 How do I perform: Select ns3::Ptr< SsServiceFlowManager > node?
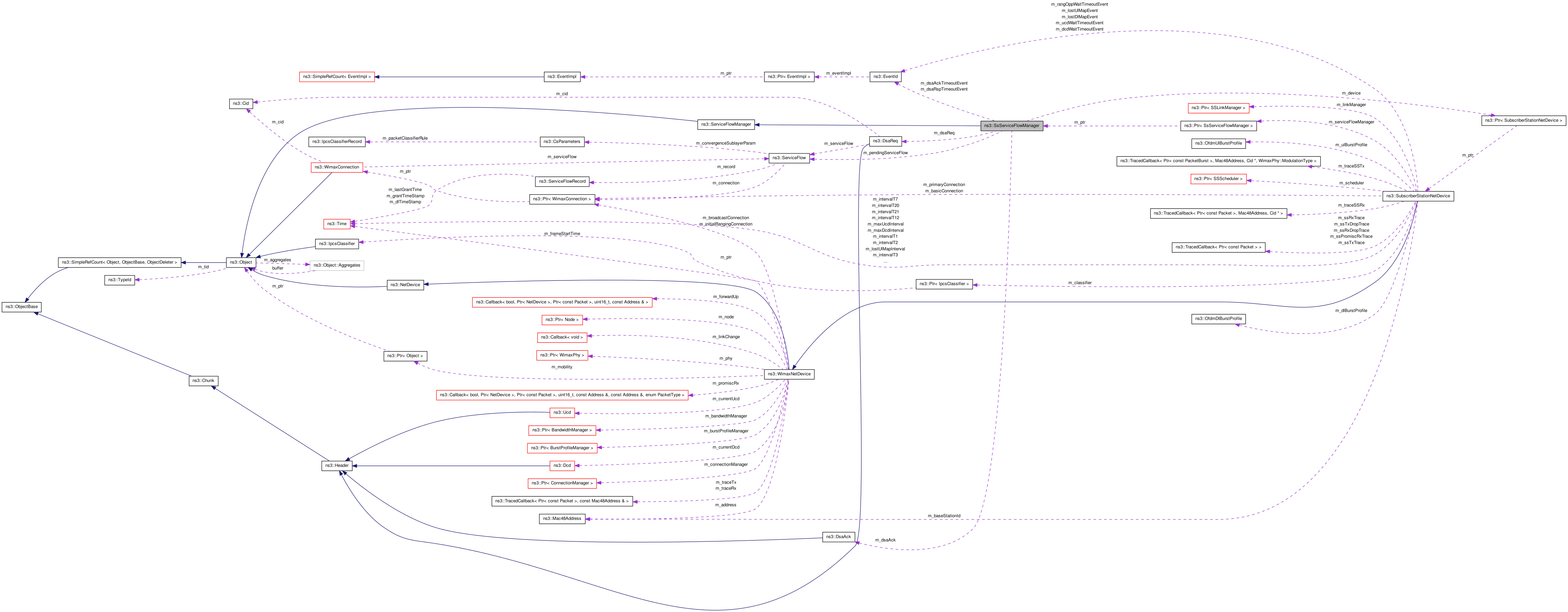(1218, 125)
